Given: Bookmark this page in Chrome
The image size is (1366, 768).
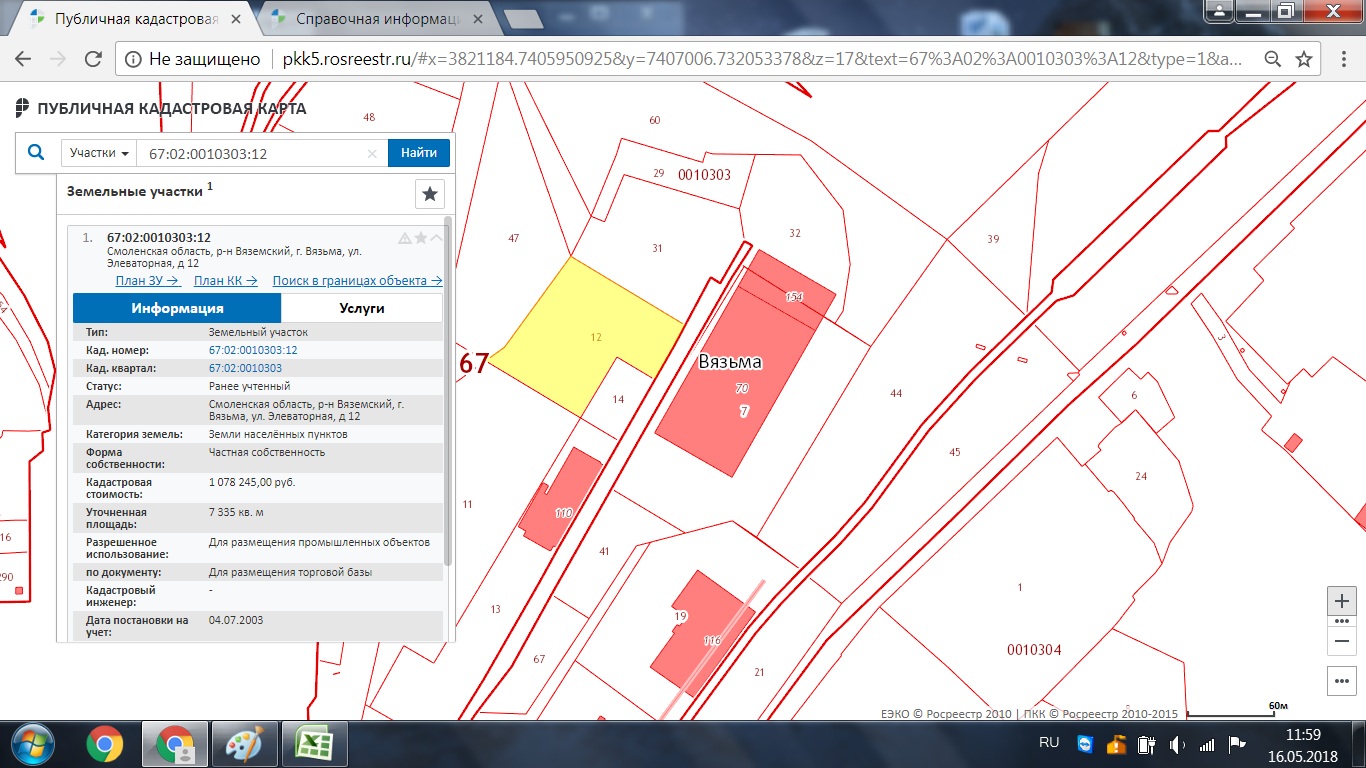Looking at the screenshot, I should coord(1303,59).
